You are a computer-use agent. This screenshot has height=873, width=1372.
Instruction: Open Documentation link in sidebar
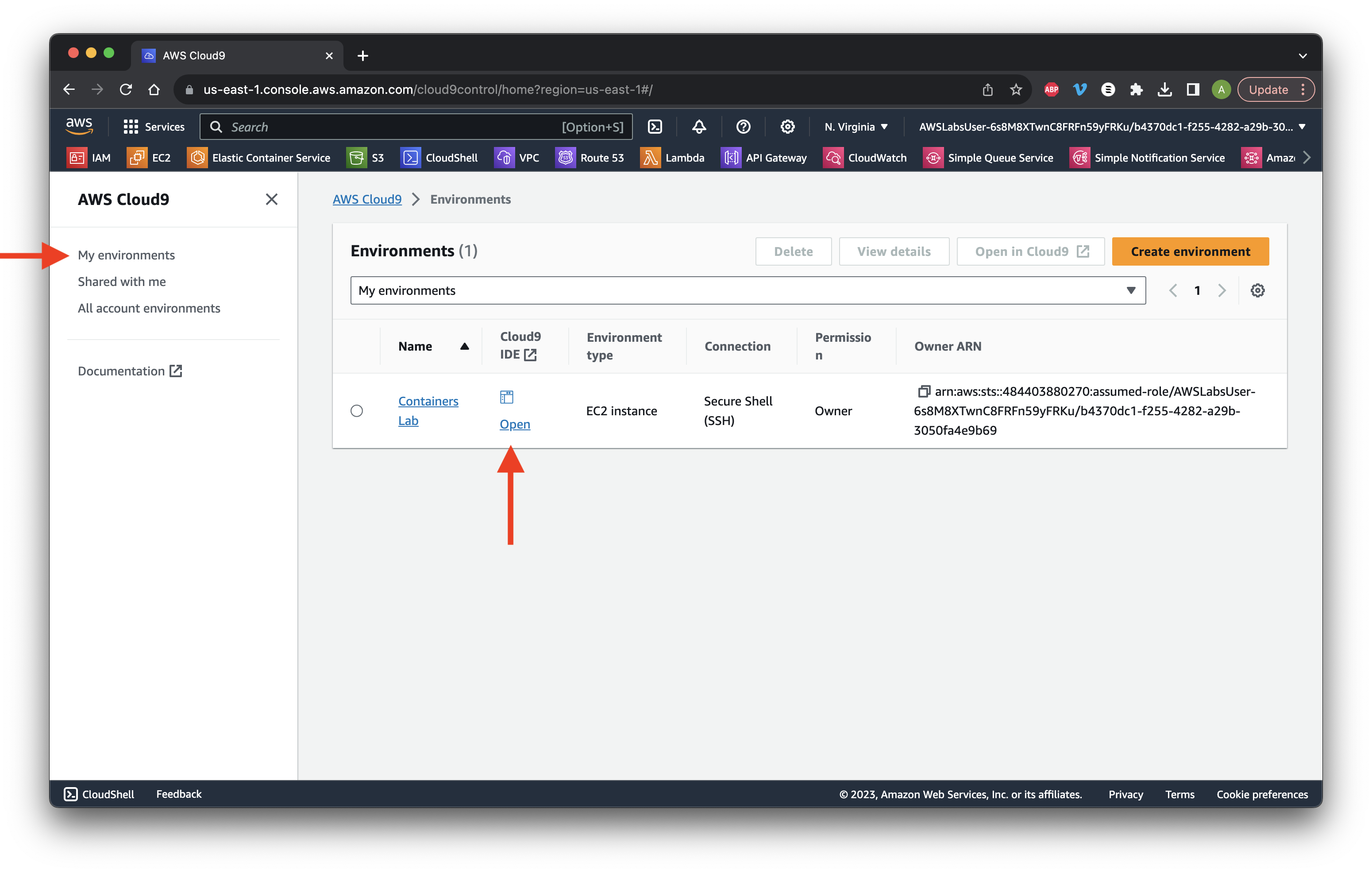coord(130,371)
